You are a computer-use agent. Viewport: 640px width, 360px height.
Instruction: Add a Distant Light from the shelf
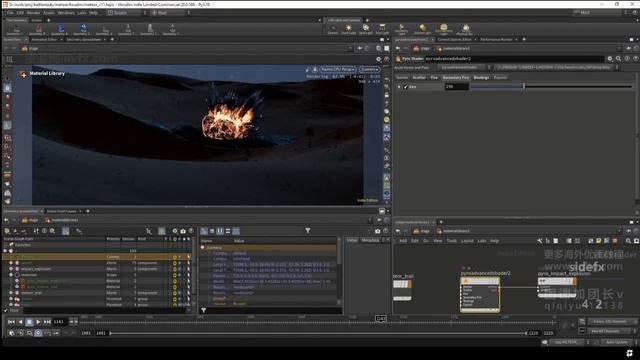tap(422, 29)
